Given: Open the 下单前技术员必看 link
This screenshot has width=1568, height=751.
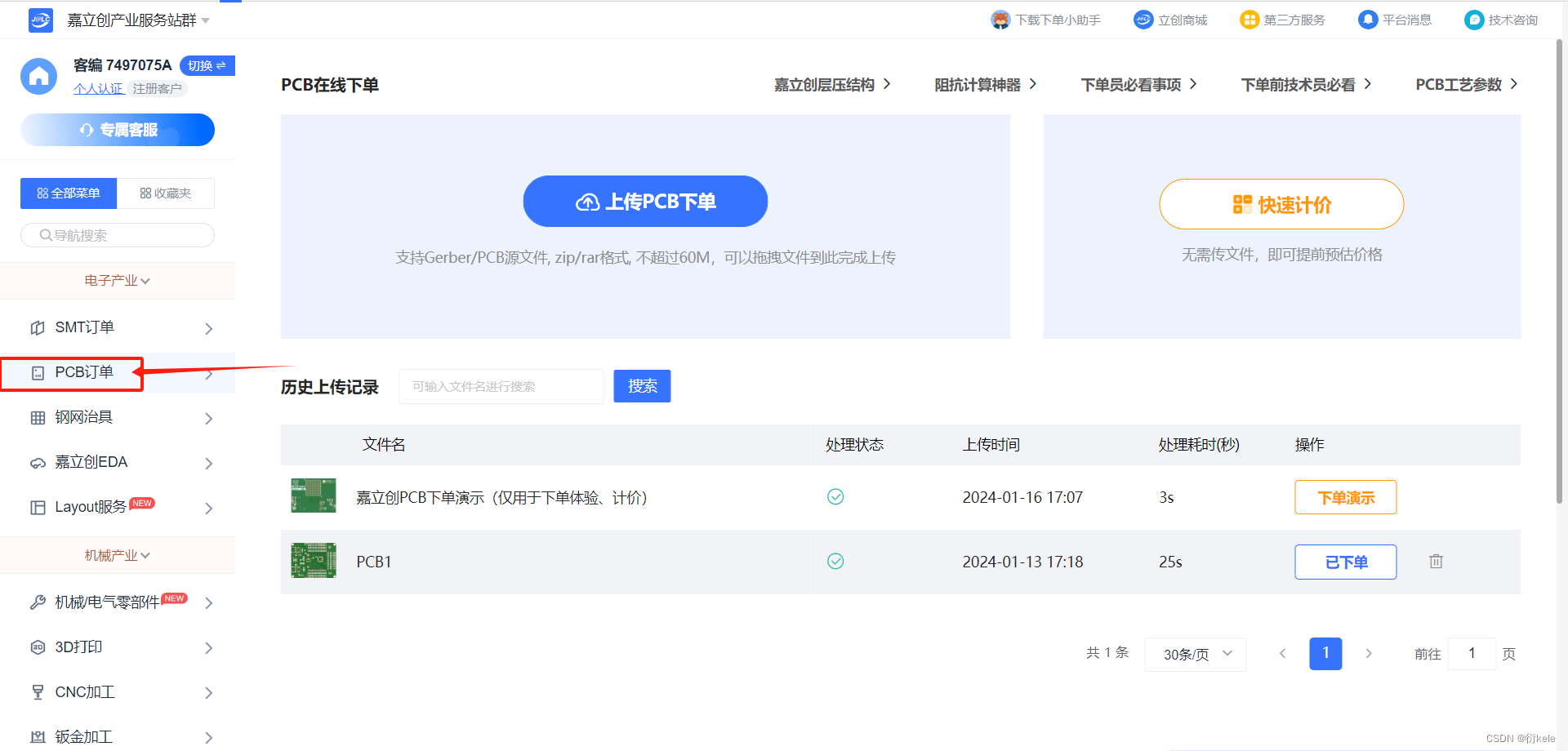Looking at the screenshot, I should tap(1307, 85).
